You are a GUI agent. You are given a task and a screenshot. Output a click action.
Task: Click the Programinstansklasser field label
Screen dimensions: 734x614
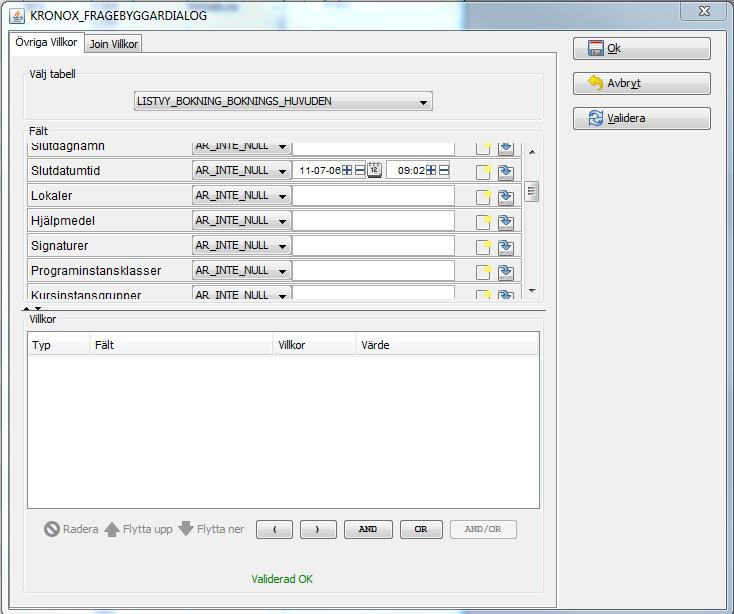click(96, 271)
